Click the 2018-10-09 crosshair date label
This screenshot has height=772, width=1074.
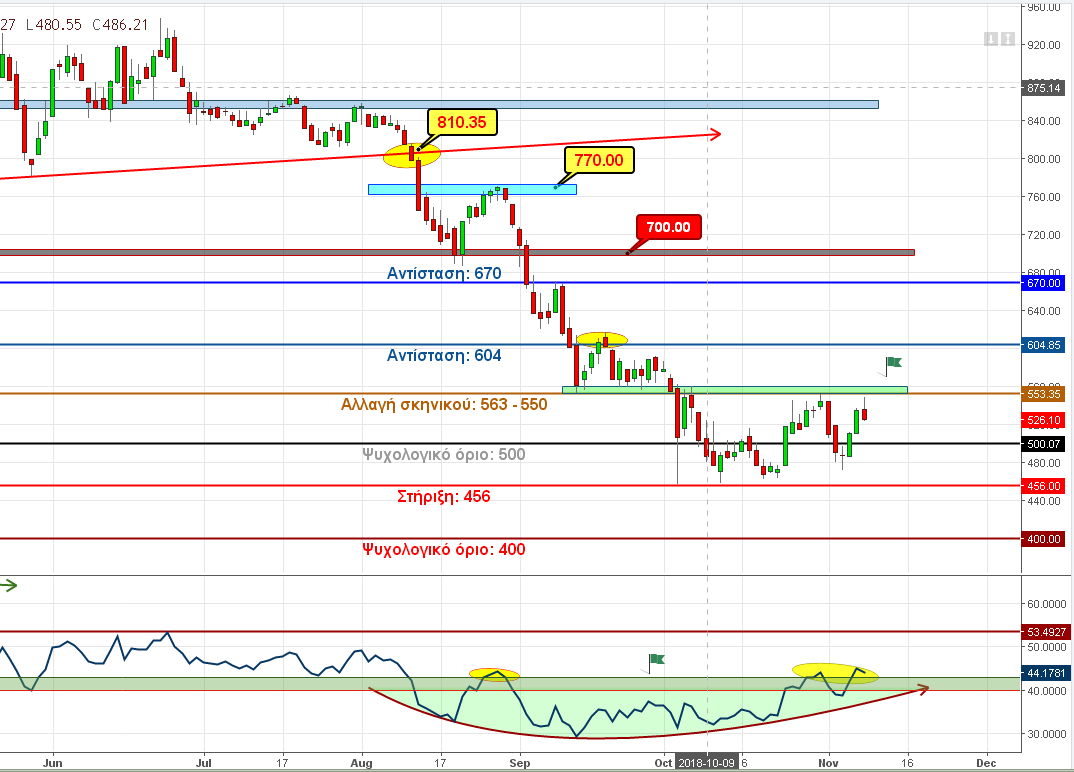tap(706, 763)
